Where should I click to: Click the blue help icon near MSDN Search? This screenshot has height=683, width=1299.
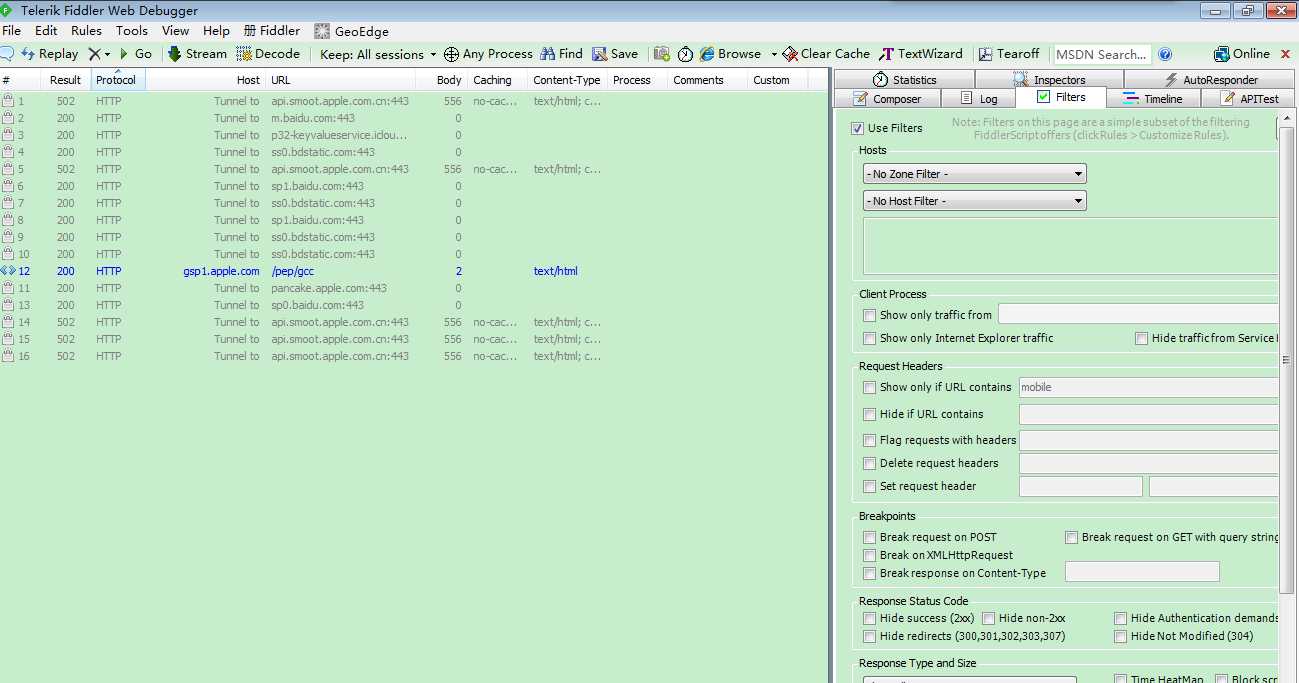1165,54
